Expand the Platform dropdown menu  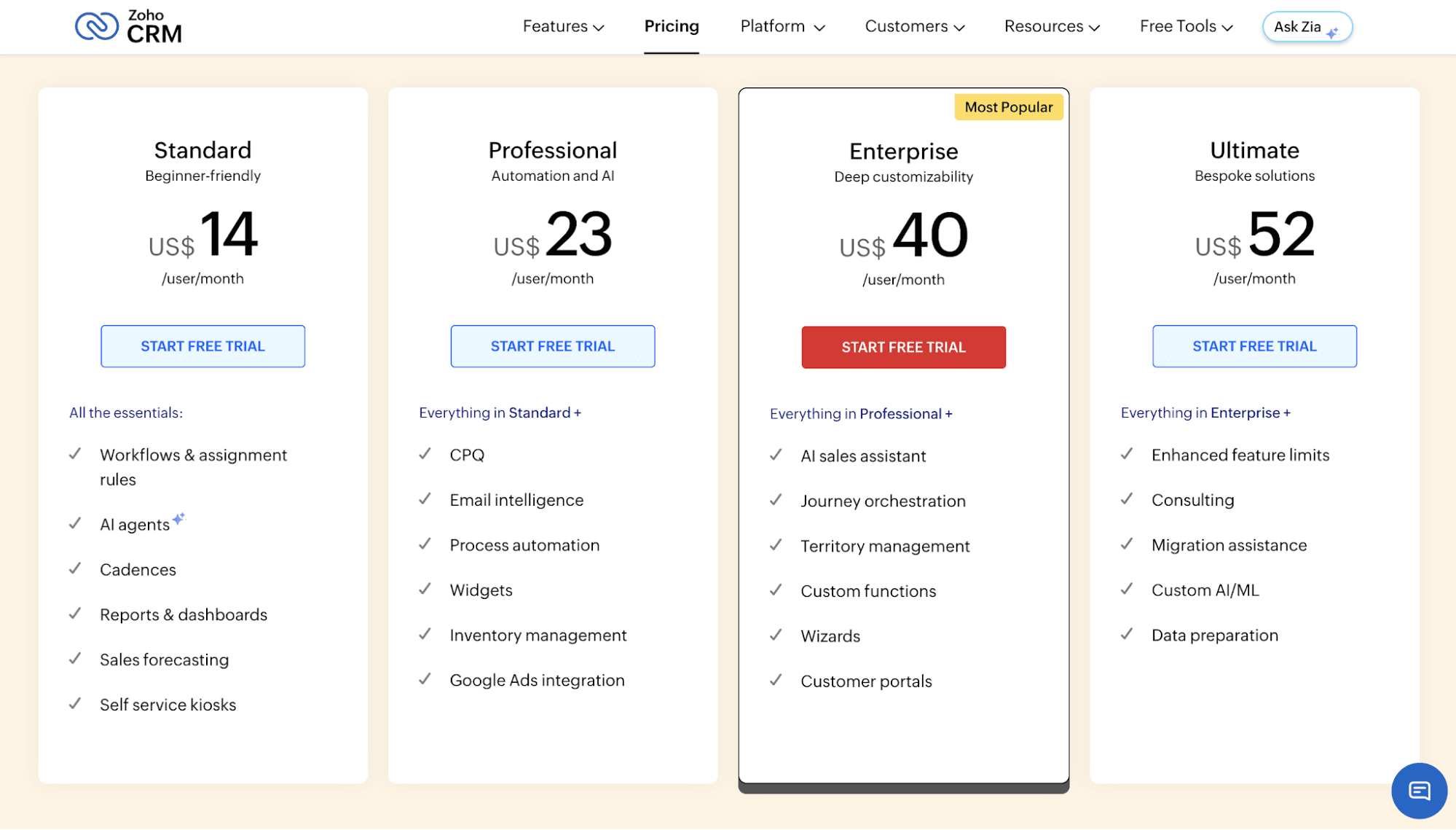click(782, 26)
